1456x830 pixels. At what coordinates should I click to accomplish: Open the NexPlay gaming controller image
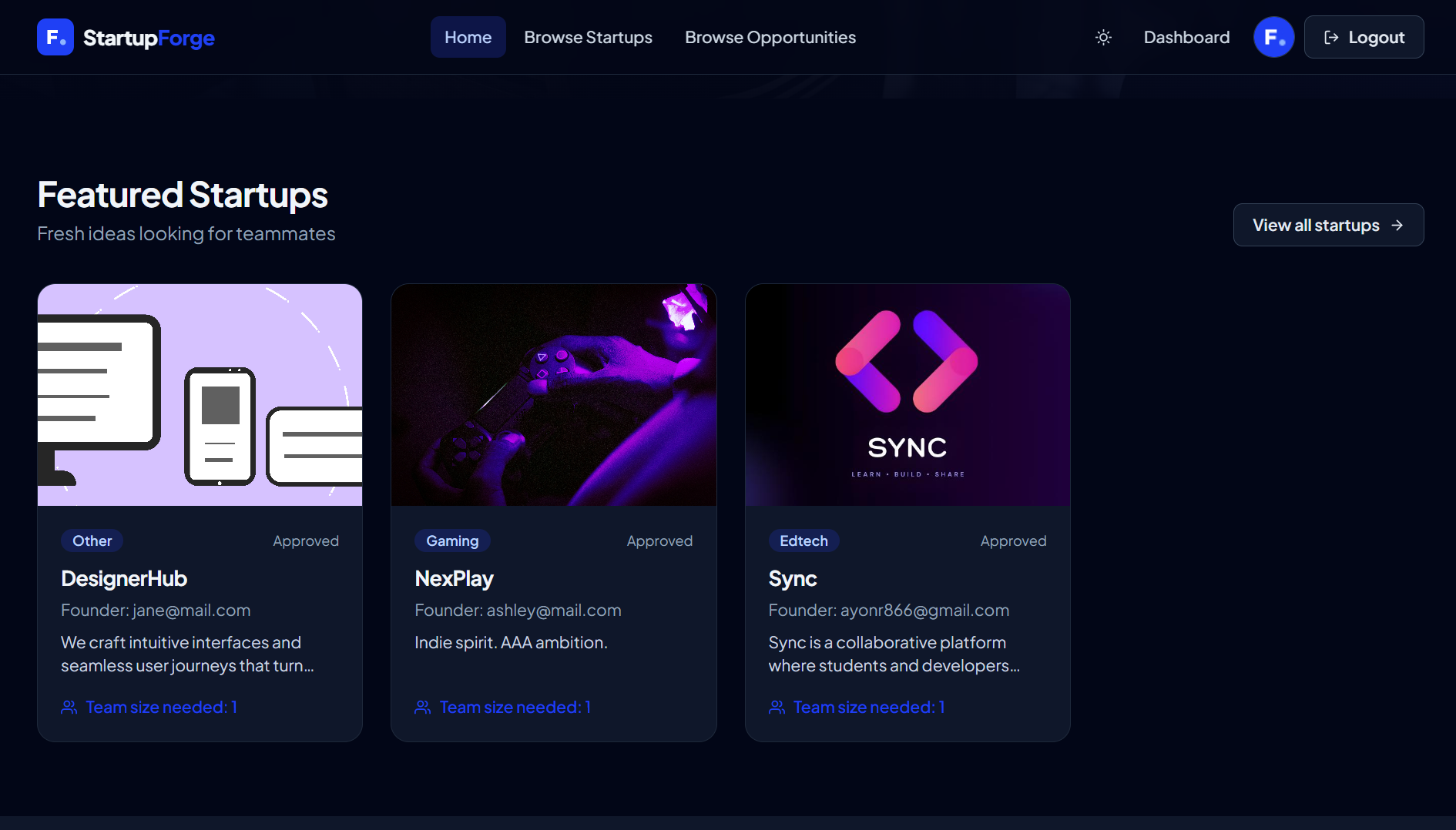[x=554, y=395]
